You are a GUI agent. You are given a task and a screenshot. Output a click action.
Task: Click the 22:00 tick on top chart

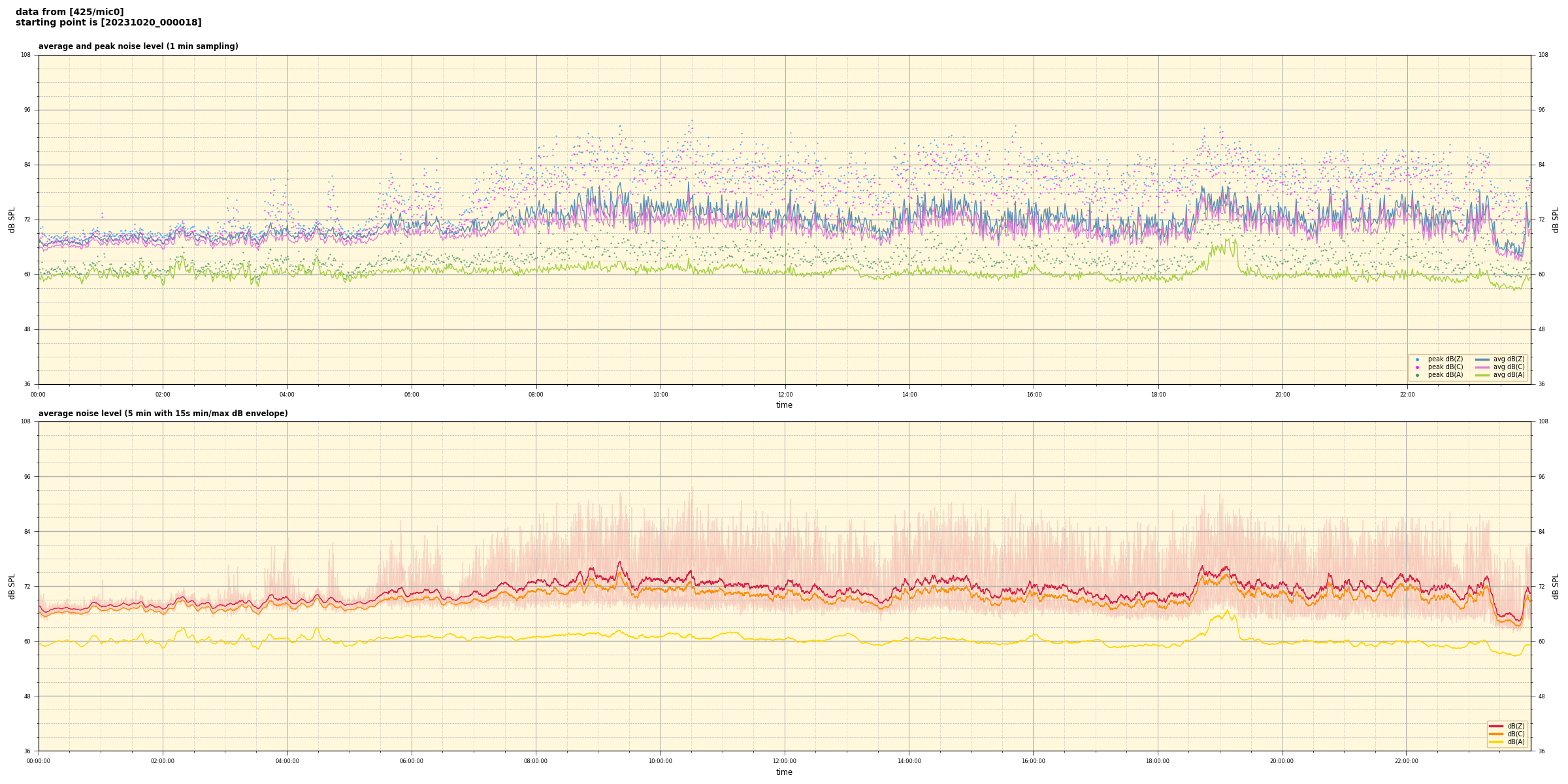1407,395
